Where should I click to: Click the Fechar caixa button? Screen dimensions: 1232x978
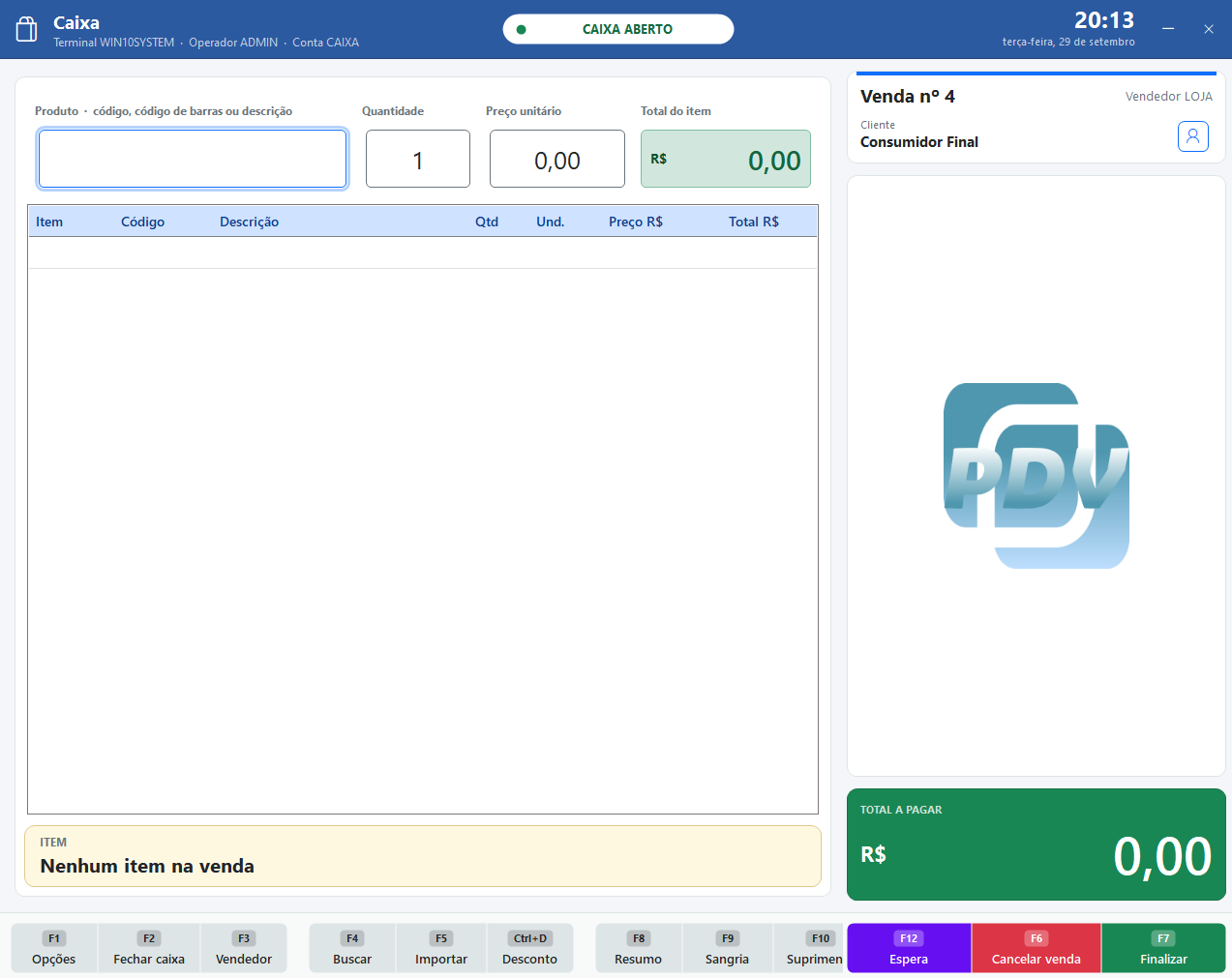click(x=149, y=948)
